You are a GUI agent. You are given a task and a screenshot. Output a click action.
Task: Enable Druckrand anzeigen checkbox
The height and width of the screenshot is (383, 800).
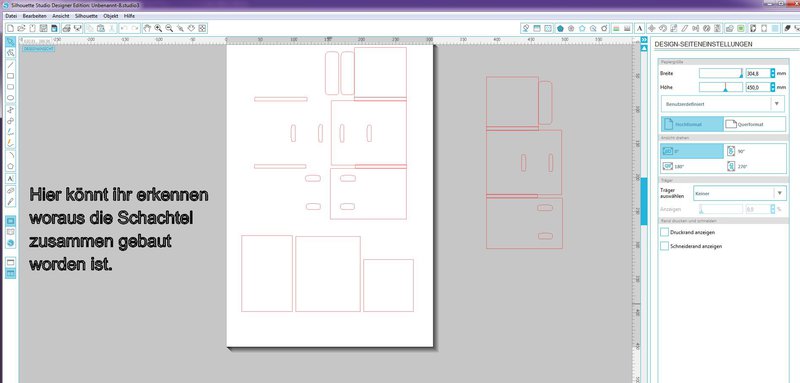(x=664, y=232)
